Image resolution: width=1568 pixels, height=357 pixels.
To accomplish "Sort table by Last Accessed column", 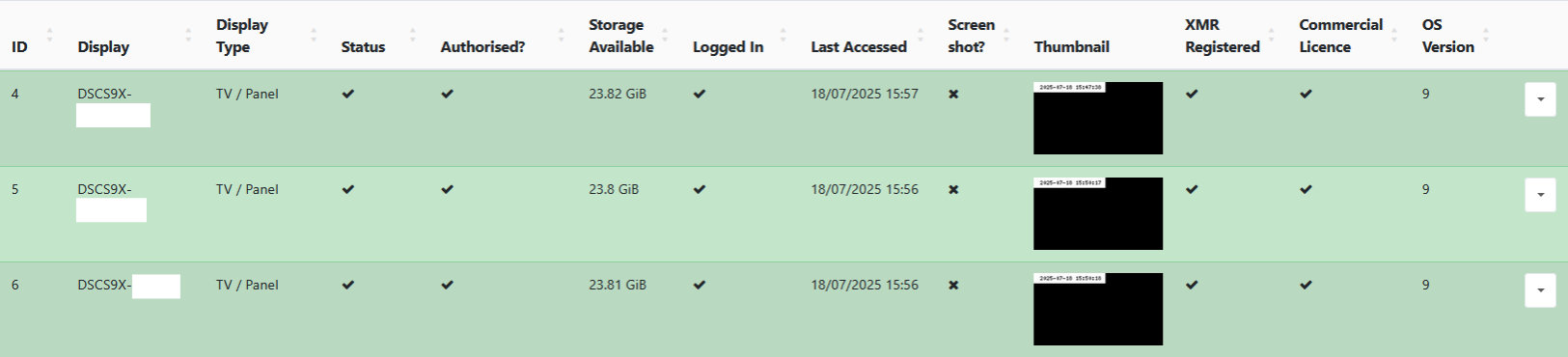I will point(859,46).
